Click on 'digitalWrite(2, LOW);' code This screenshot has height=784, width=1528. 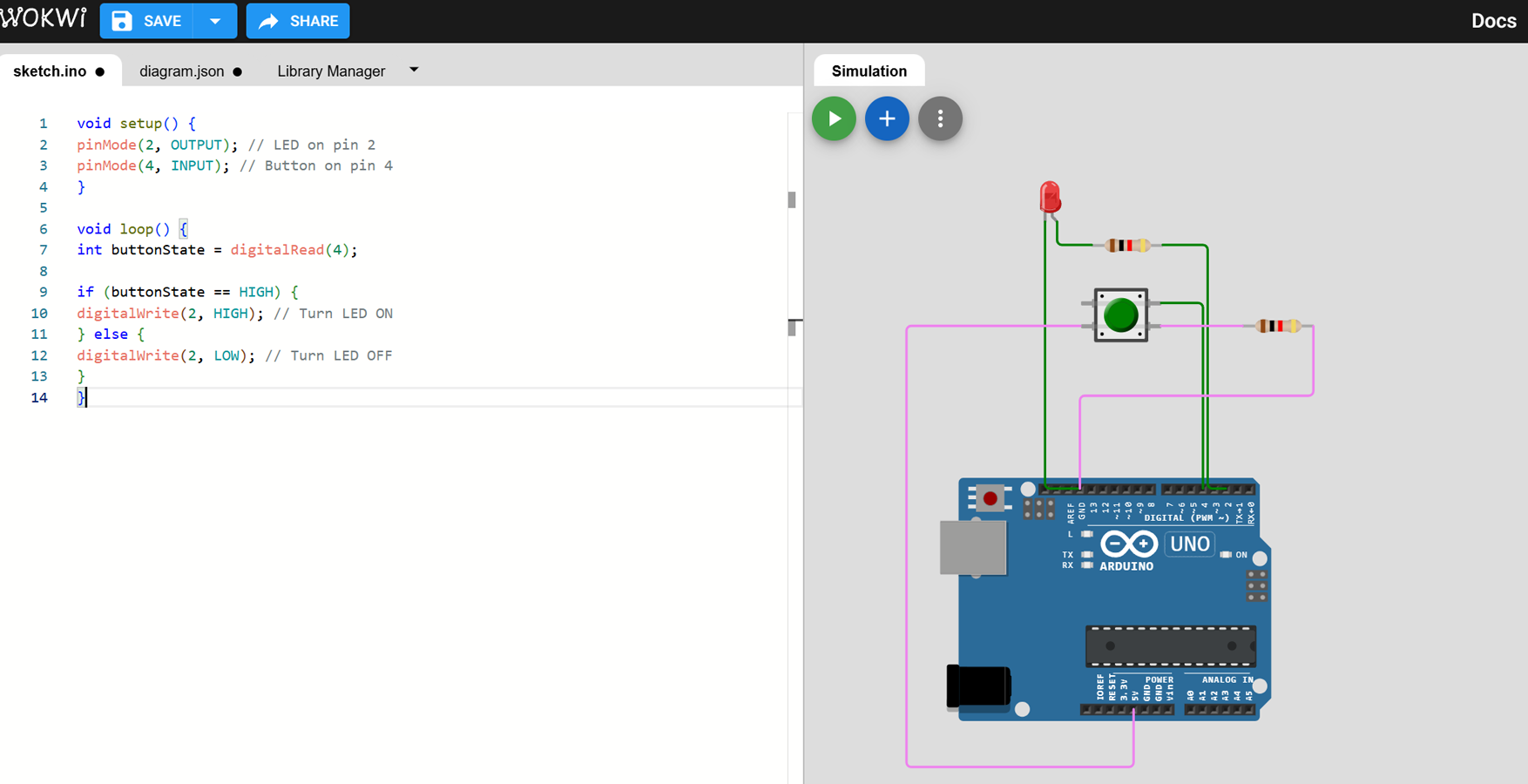tap(166, 355)
